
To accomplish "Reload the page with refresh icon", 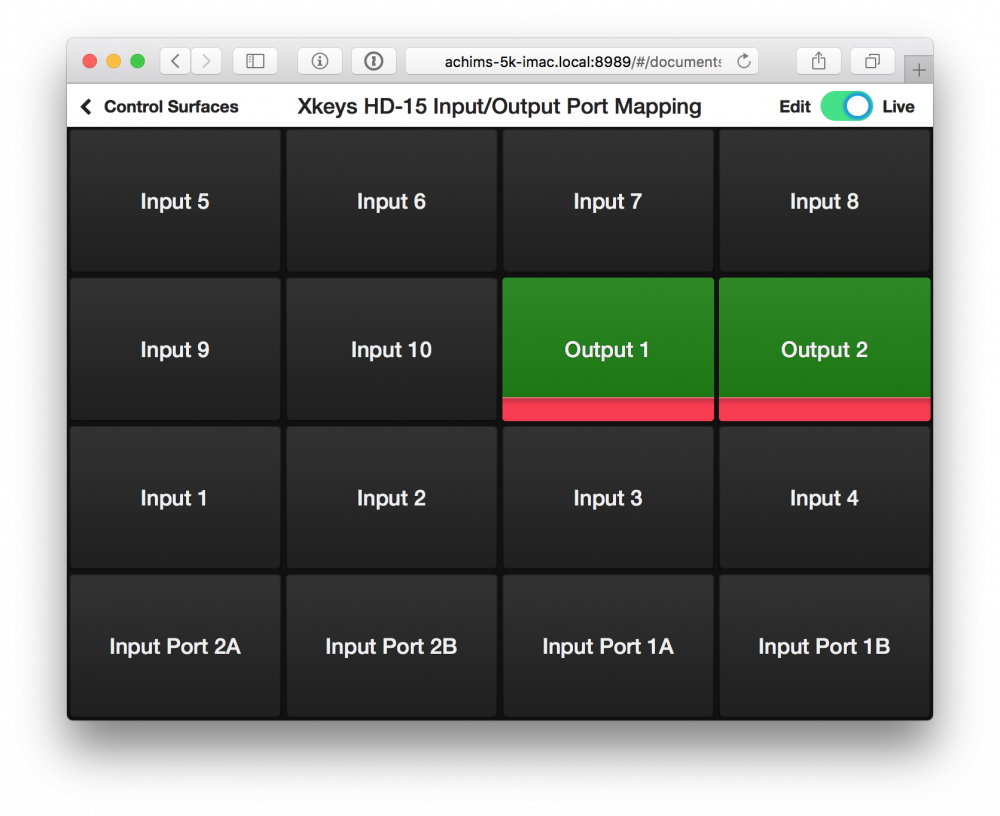I will tap(744, 61).
